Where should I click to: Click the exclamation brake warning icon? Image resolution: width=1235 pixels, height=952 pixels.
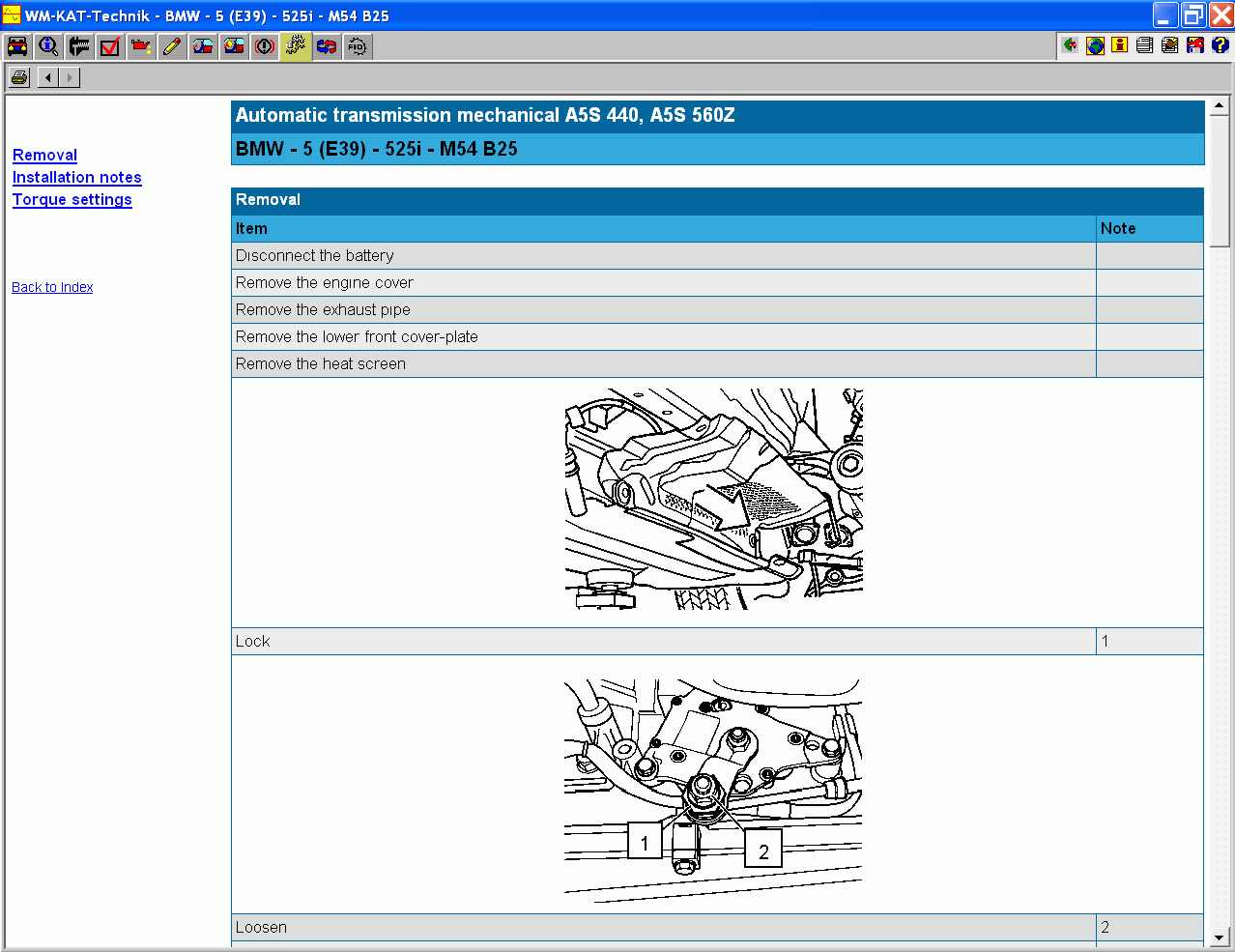tap(266, 46)
